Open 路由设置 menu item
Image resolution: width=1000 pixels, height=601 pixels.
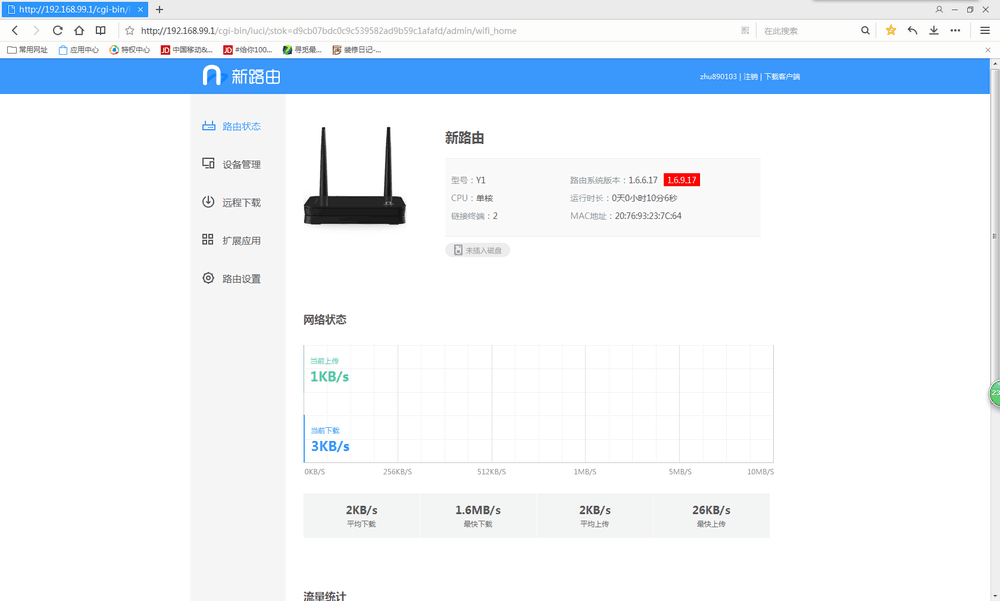point(241,279)
